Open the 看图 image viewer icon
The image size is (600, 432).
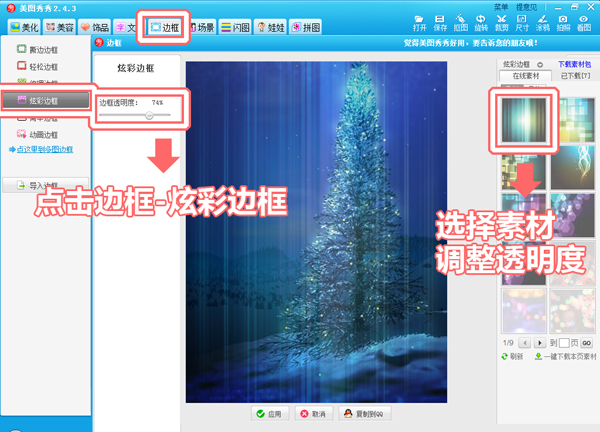tap(584, 23)
